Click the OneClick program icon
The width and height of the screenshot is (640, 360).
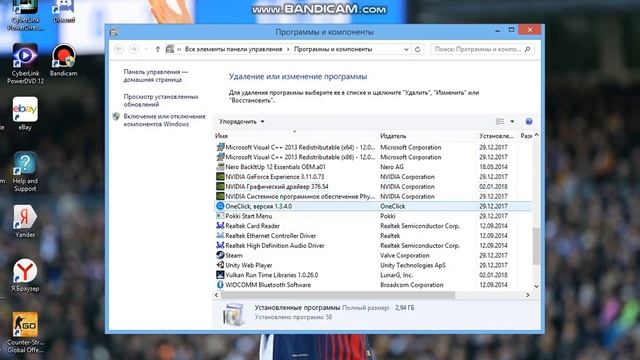(220, 206)
